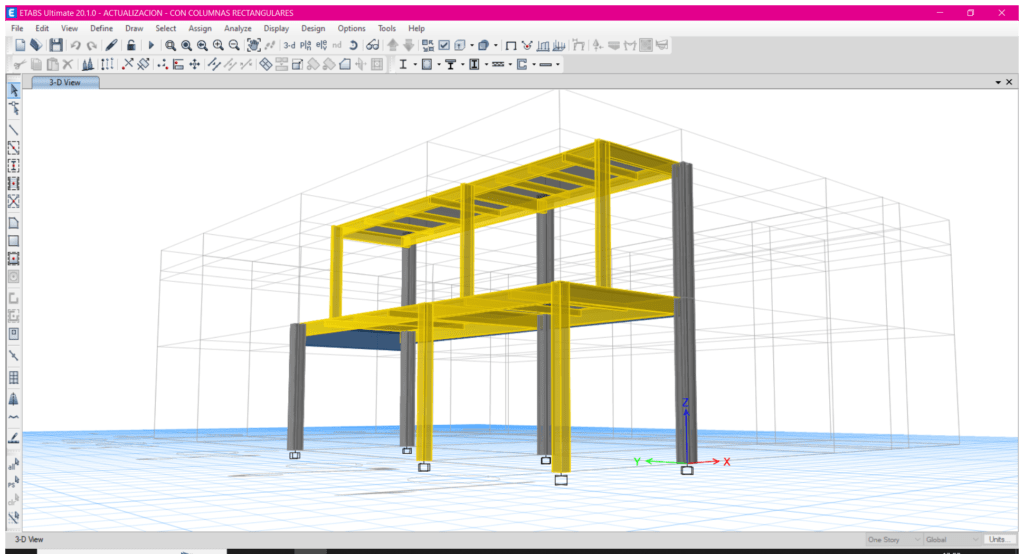1024x554 pixels.
Task: Click the frame loads display icon
Action: [543, 45]
